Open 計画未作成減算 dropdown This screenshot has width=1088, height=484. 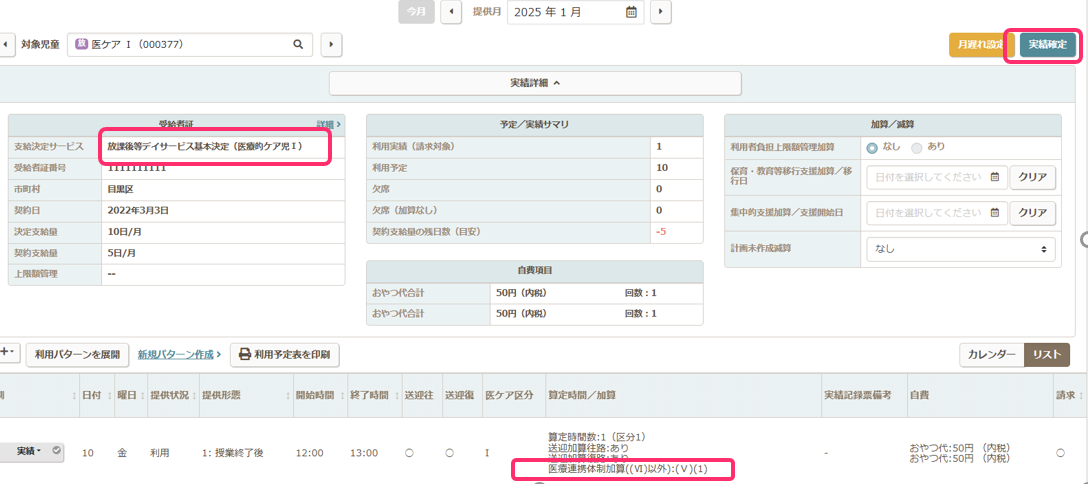pyautogui.click(x=961, y=249)
